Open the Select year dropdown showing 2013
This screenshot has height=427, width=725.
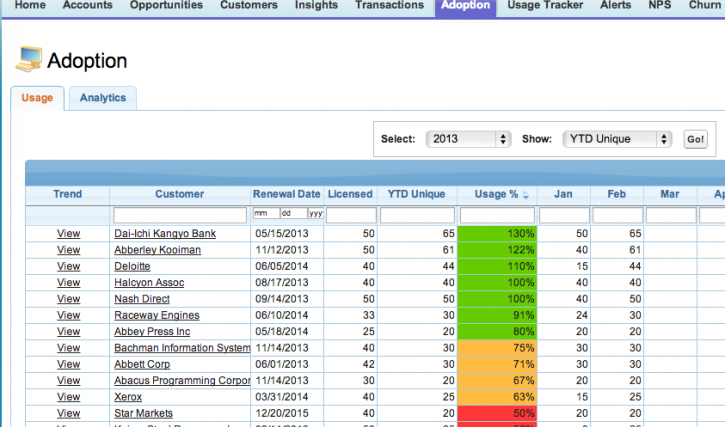pyautogui.click(x=468, y=139)
